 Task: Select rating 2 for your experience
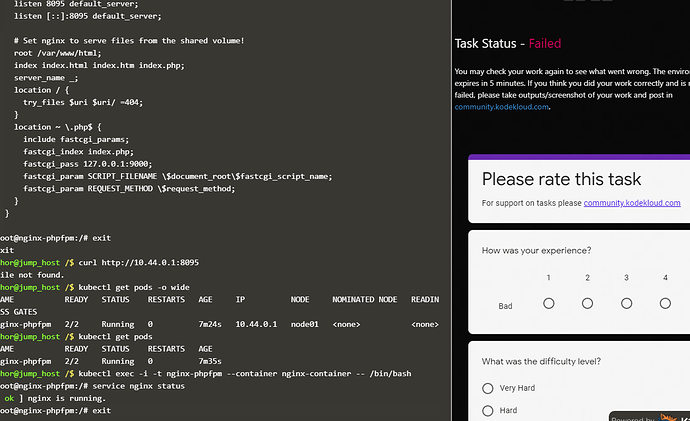tap(587, 303)
